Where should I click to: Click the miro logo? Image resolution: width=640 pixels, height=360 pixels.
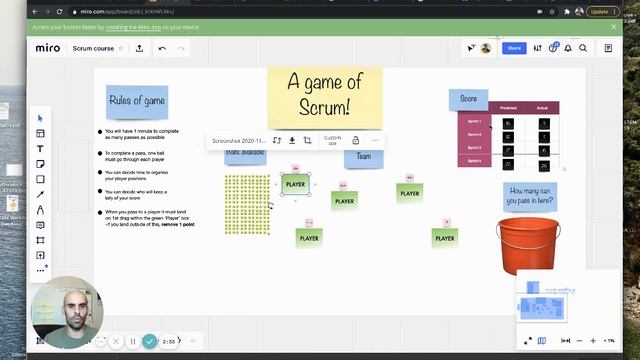[48, 48]
